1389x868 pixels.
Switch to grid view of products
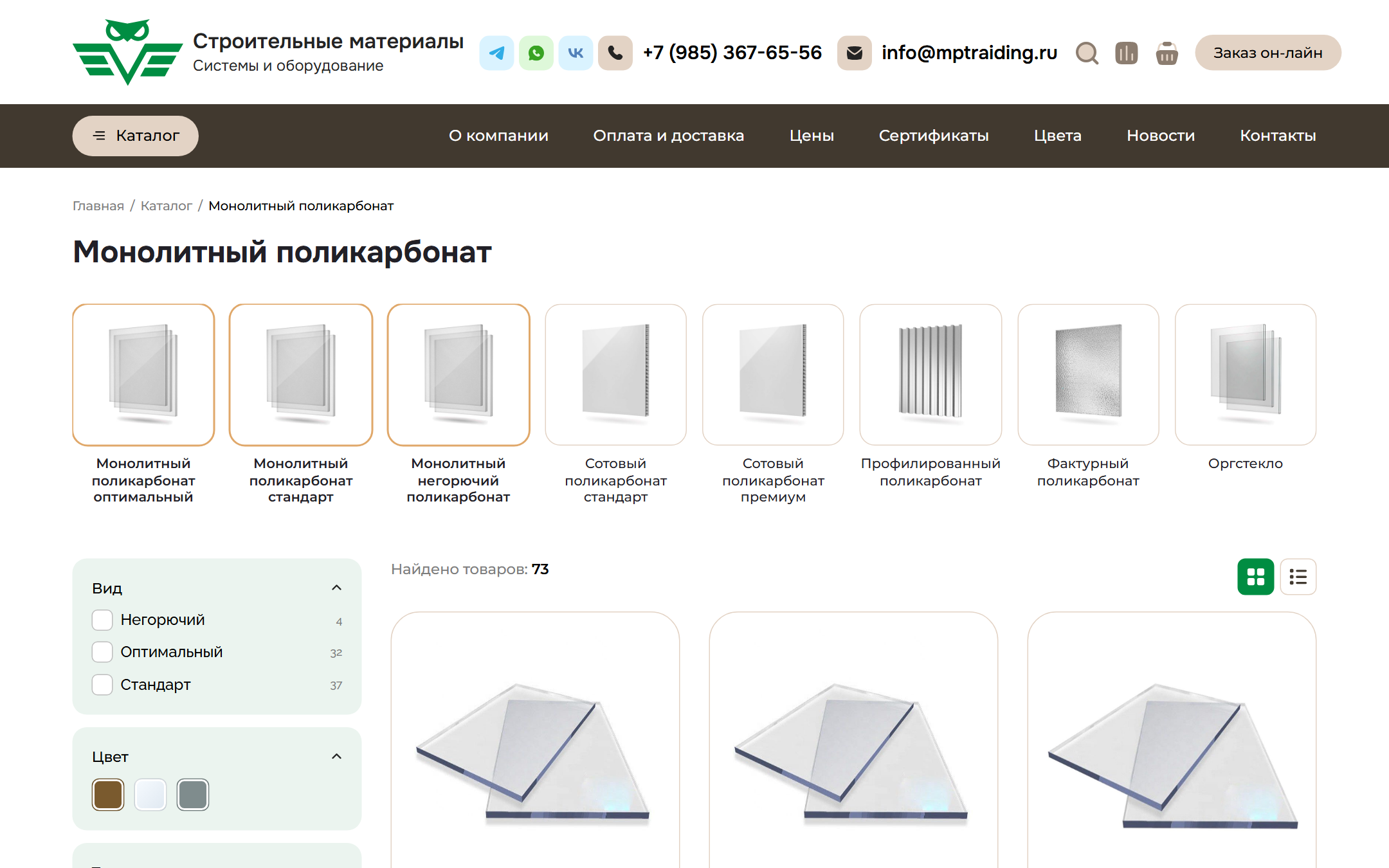click(x=1255, y=577)
